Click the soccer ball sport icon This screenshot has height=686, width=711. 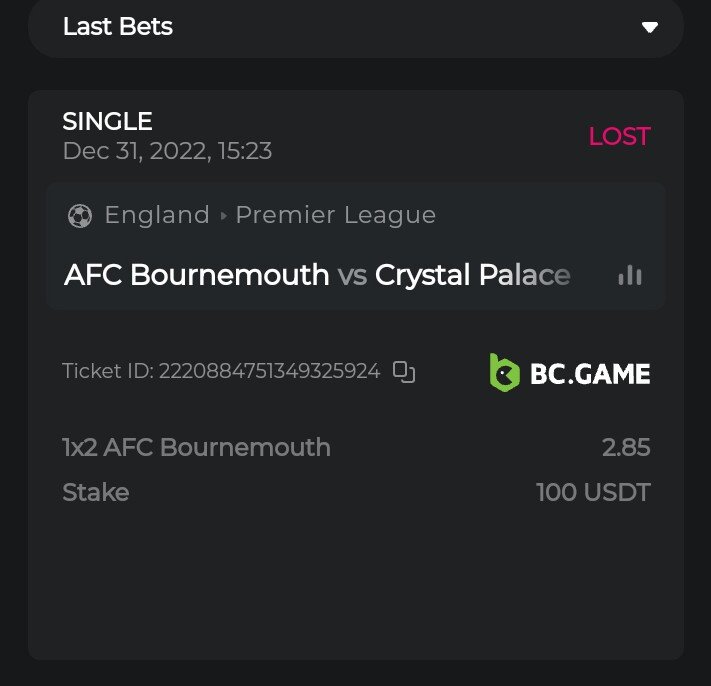click(x=79, y=215)
